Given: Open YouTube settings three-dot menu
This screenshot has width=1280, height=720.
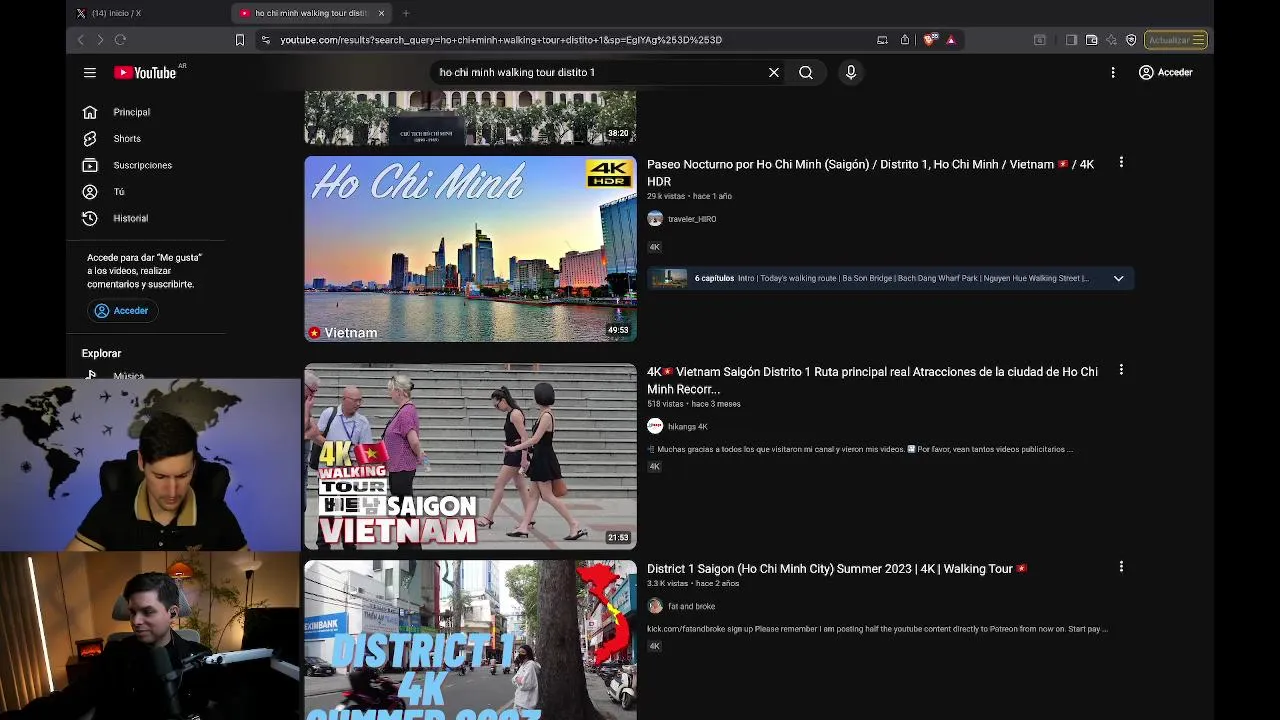Looking at the screenshot, I should point(1113,72).
